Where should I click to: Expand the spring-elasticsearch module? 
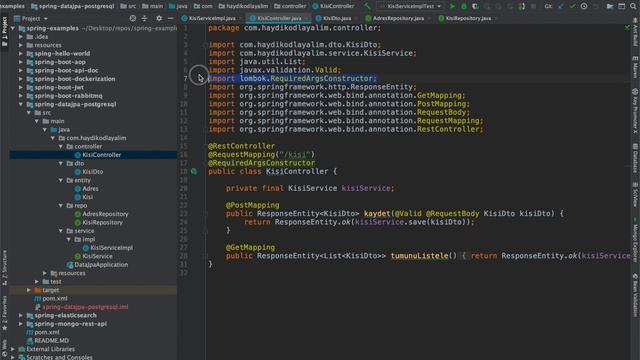point(21,316)
